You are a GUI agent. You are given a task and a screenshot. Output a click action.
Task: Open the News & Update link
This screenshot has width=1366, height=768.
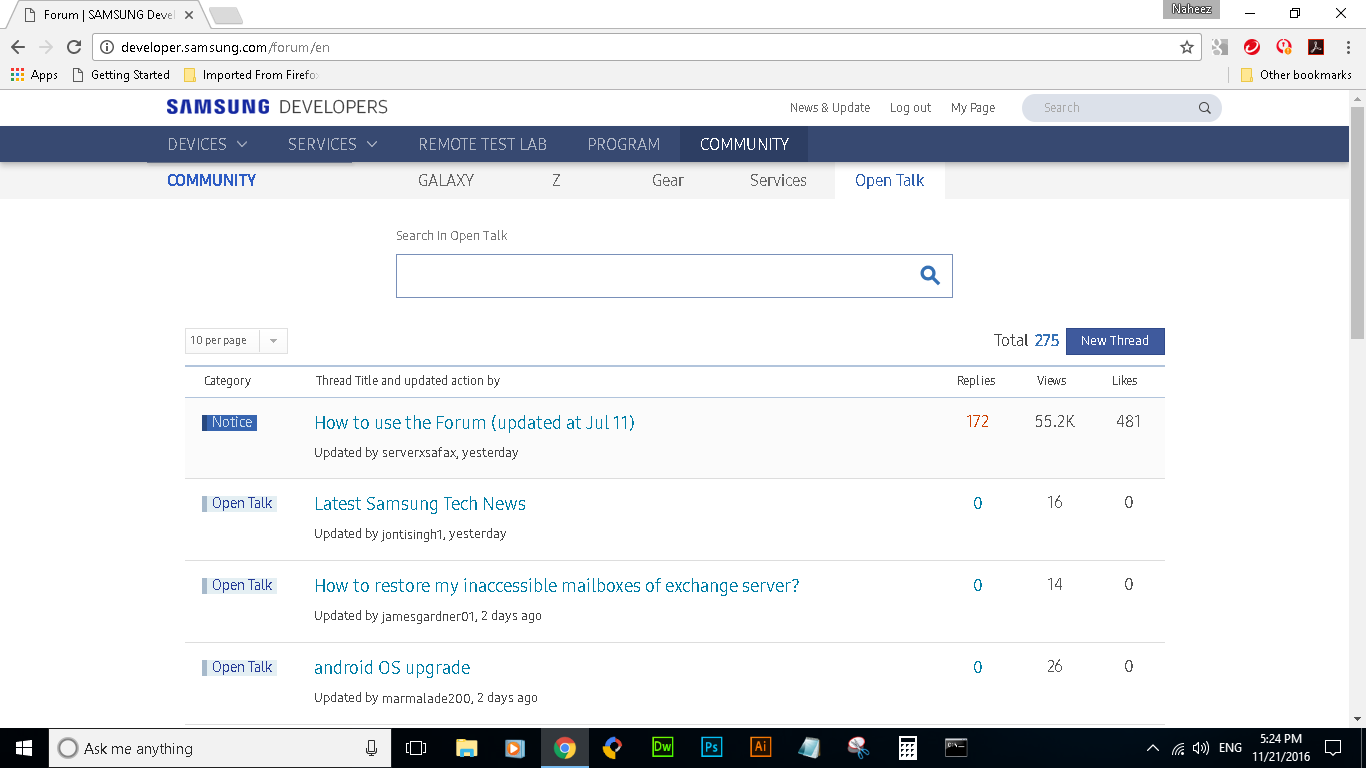pos(830,108)
